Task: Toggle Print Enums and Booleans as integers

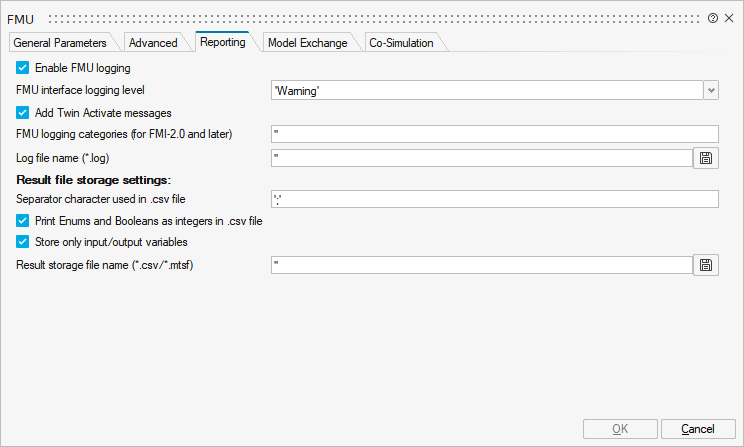Action: [x=23, y=221]
